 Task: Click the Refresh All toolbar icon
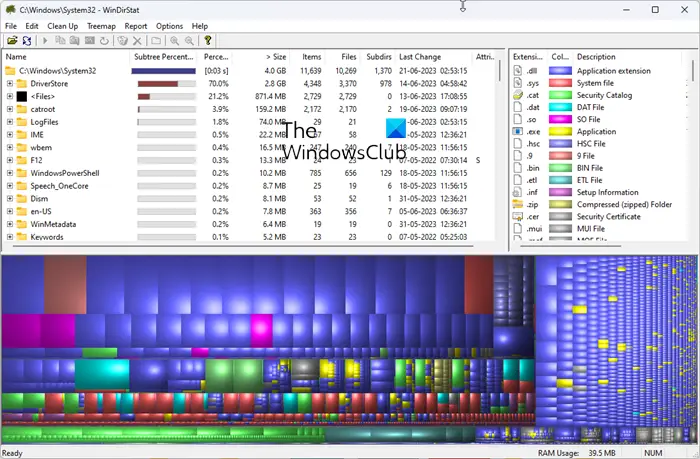coord(27,41)
